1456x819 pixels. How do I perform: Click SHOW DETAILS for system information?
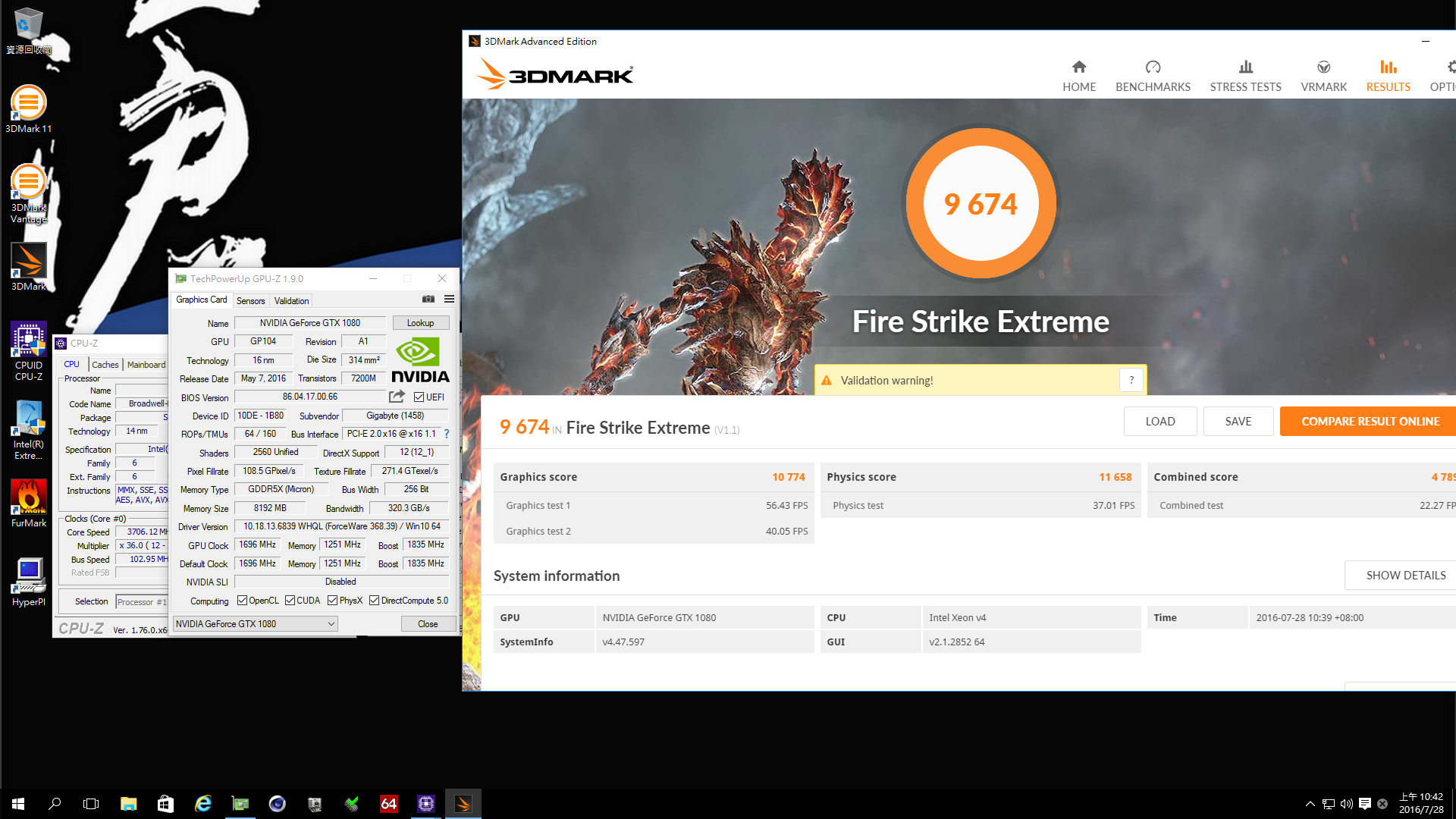(1401, 575)
